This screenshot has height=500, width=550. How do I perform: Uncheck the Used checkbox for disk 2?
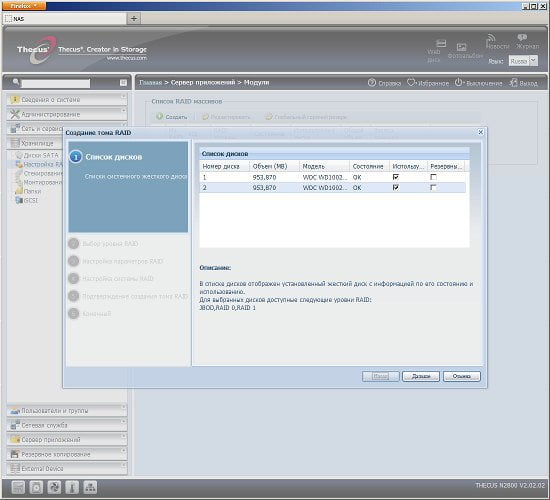[396, 188]
